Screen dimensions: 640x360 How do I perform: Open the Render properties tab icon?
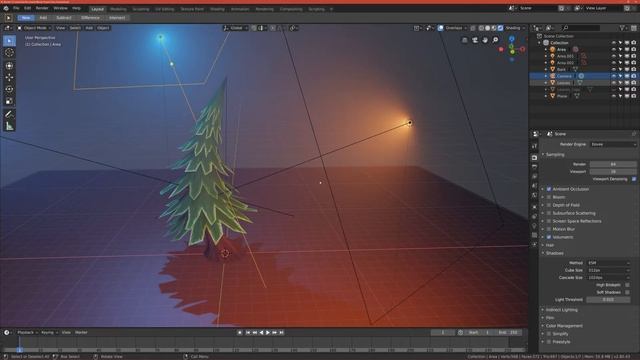coord(535,158)
